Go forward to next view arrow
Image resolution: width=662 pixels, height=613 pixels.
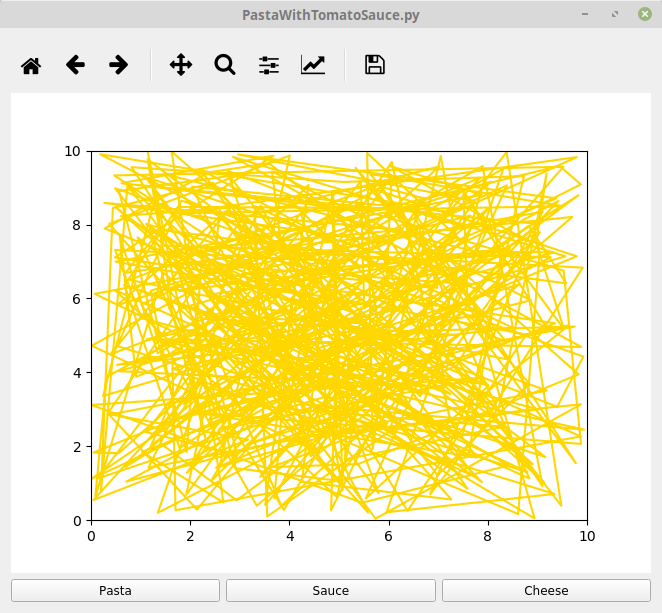pyautogui.click(x=119, y=65)
